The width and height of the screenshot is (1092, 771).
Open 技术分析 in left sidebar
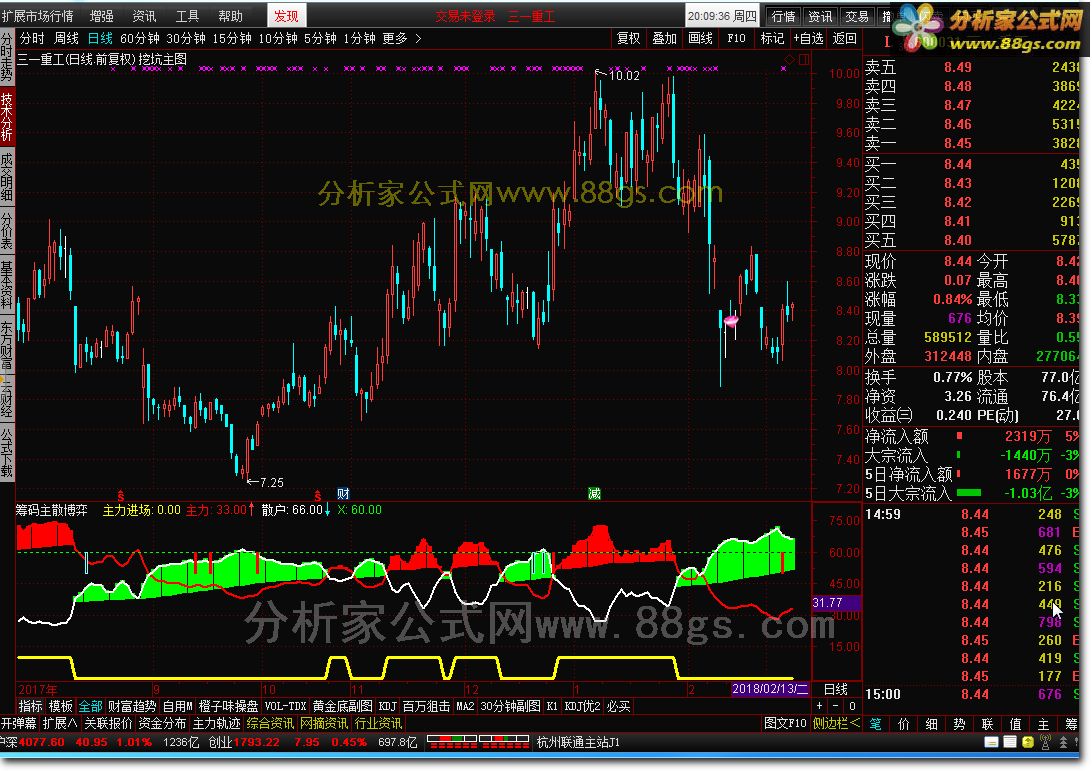[6, 116]
